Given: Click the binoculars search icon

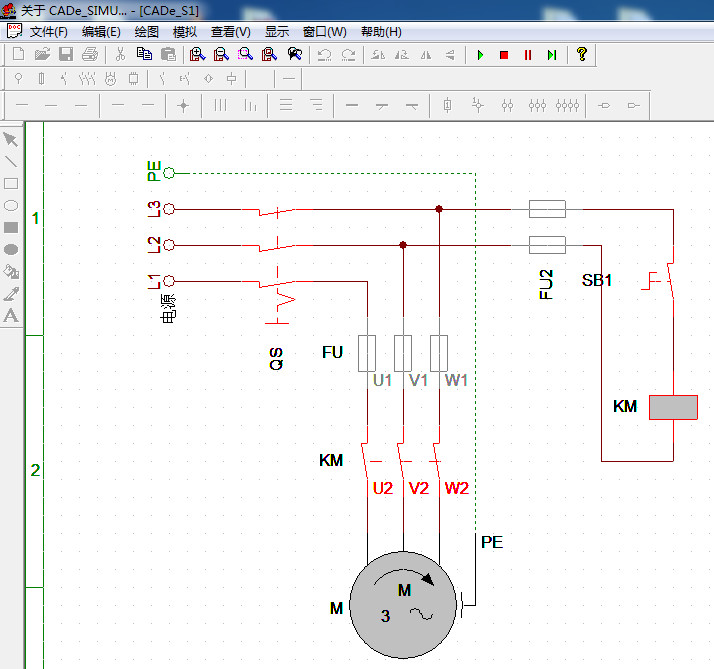Looking at the screenshot, I should pyautogui.click(x=295, y=54).
